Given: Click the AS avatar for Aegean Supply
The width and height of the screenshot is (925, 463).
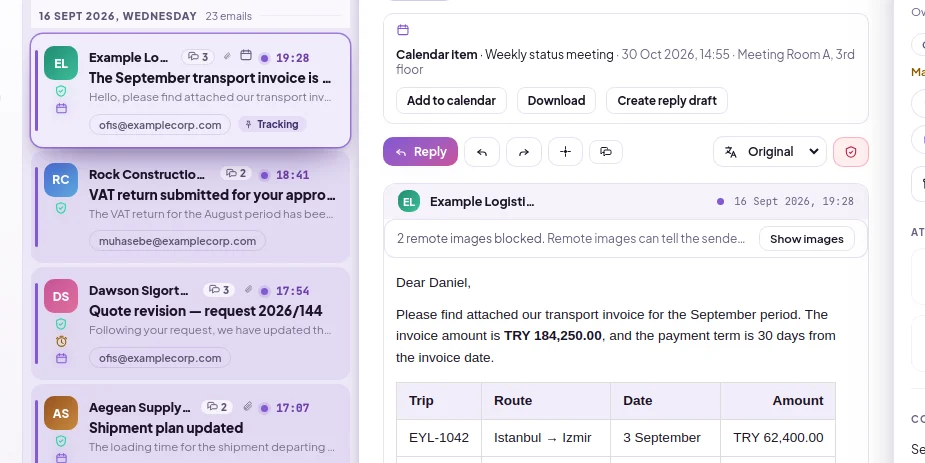Looking at the screenshot, I should 61,413.
